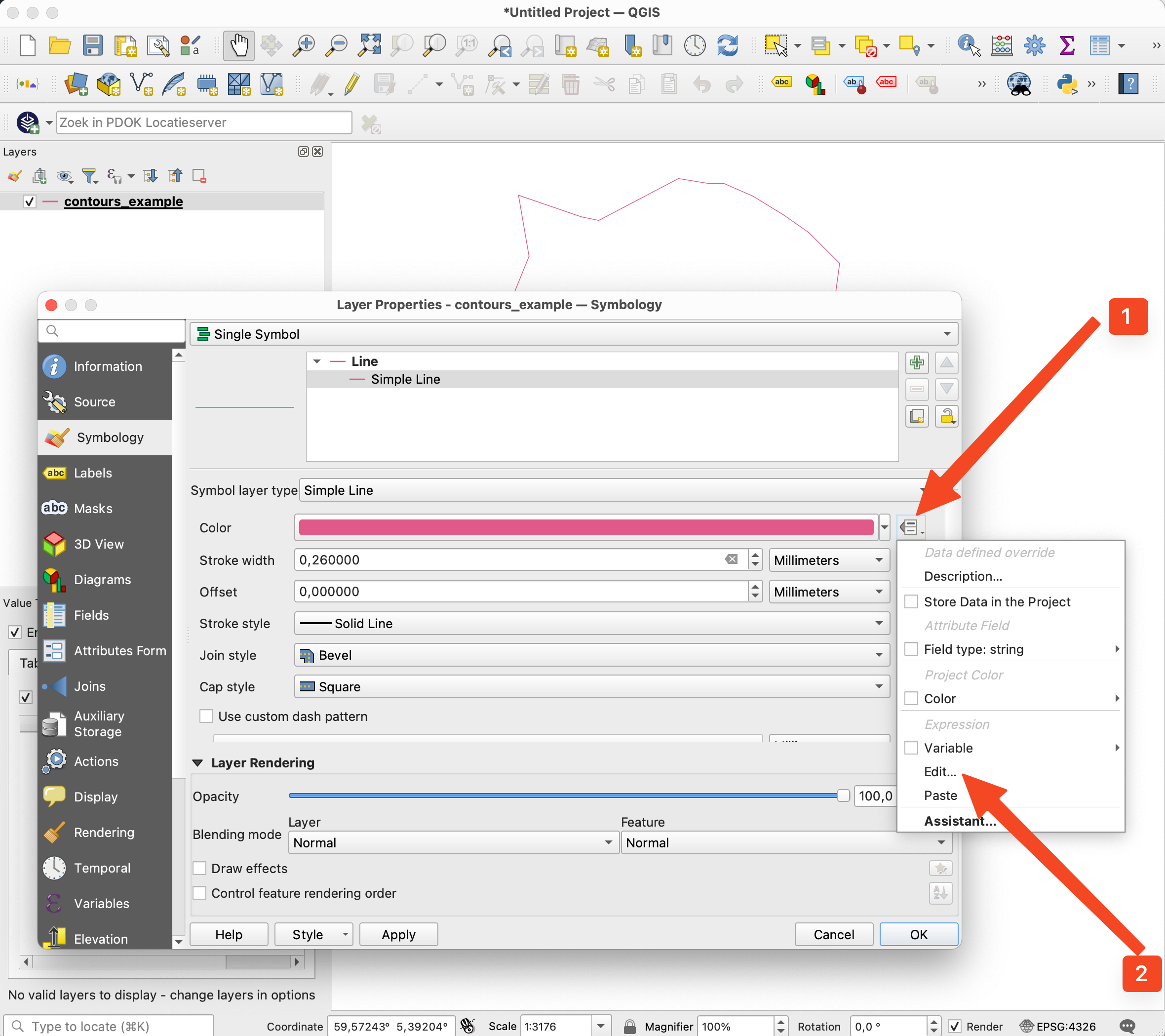Enable Use custom dash pattern
The image size is (1165, 1036).
[x=206, y=717]
